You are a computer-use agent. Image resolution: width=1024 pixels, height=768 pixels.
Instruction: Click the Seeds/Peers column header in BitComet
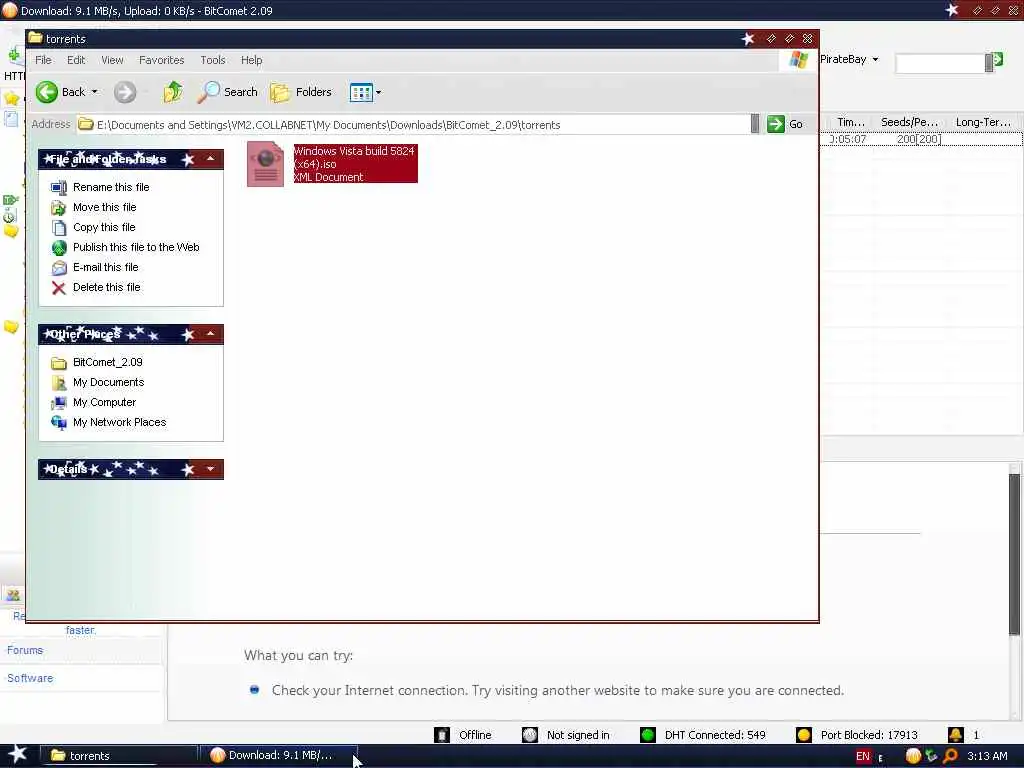(x=909, y=122)
